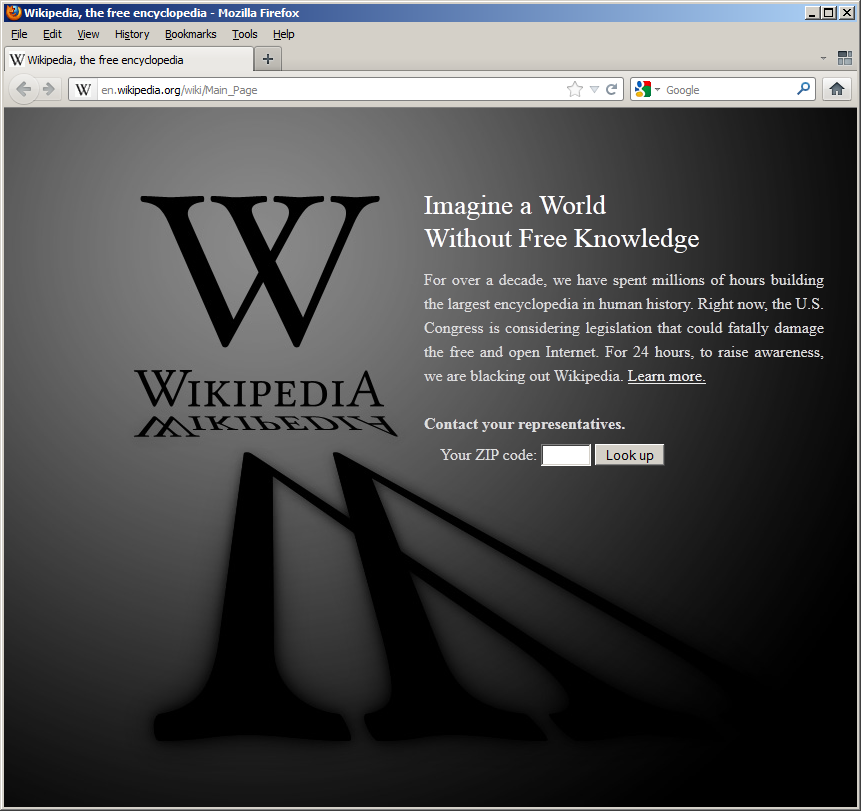861x811 pixels.
Task: Open the tab groups icon
Action: [x=845, y=58]
